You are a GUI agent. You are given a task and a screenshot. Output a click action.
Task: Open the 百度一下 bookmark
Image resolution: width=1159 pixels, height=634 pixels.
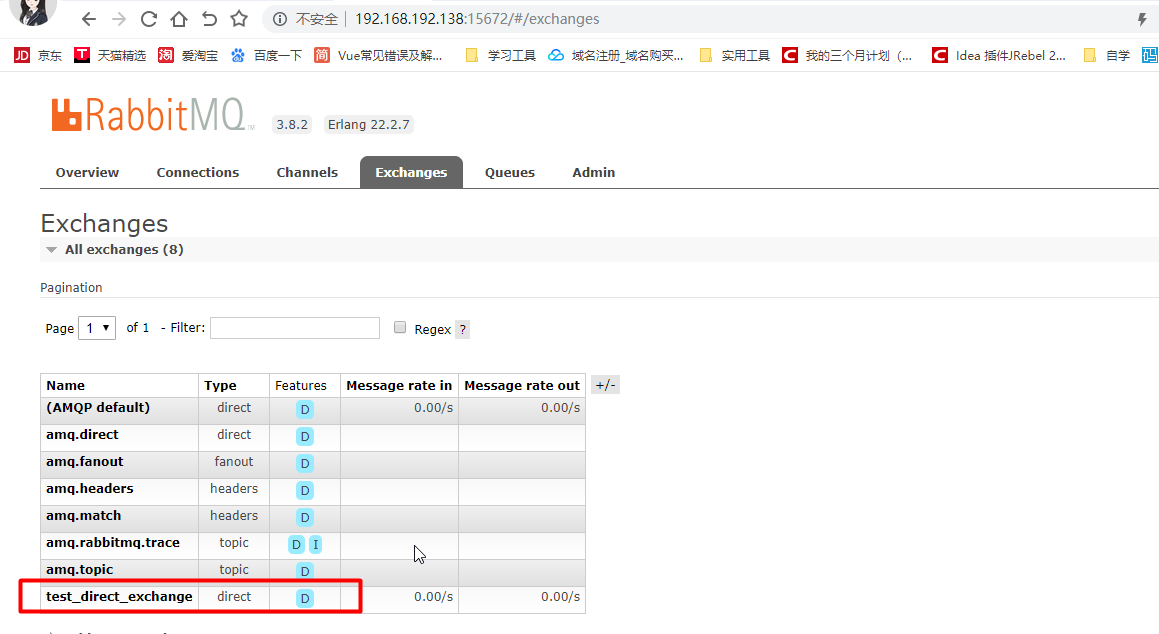266,55
